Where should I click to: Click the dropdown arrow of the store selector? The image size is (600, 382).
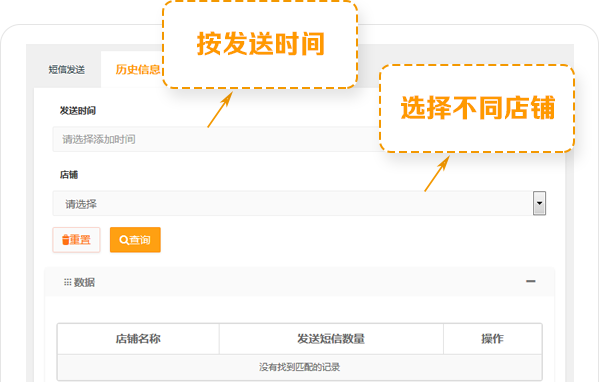click(539, 203)
